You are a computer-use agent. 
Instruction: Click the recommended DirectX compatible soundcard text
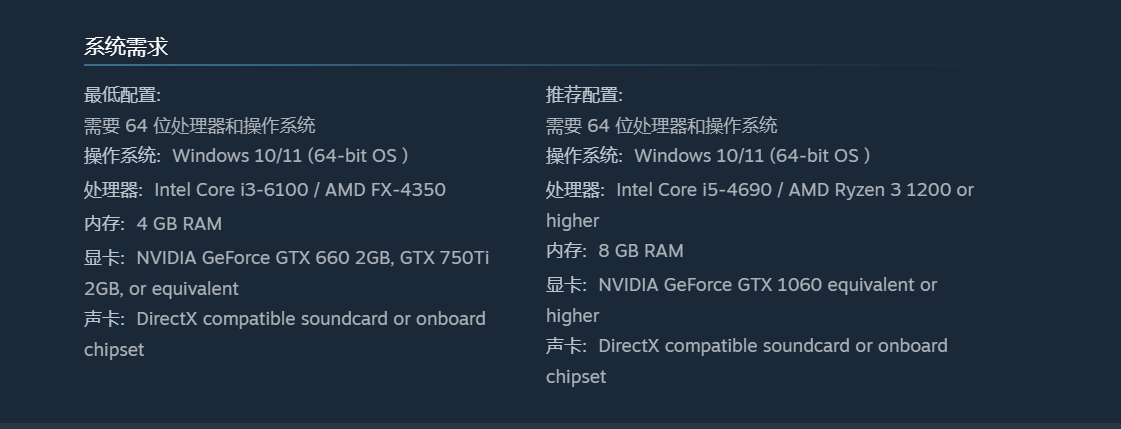[x=772, y=346]
